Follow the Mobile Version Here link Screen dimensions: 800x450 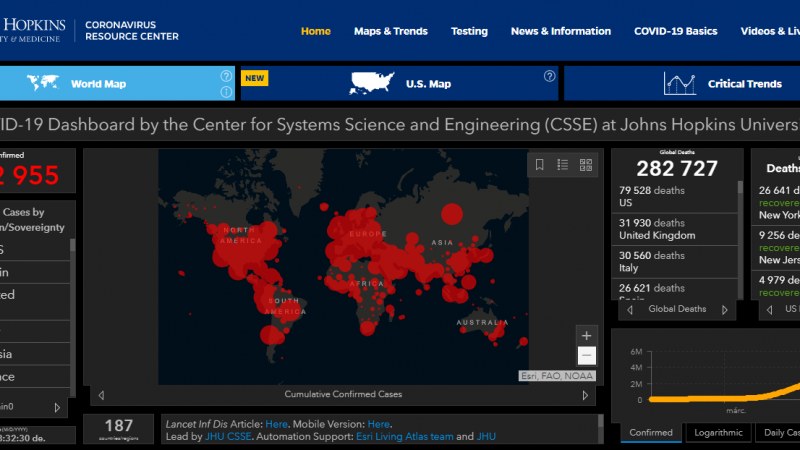[x=379, y=424]
